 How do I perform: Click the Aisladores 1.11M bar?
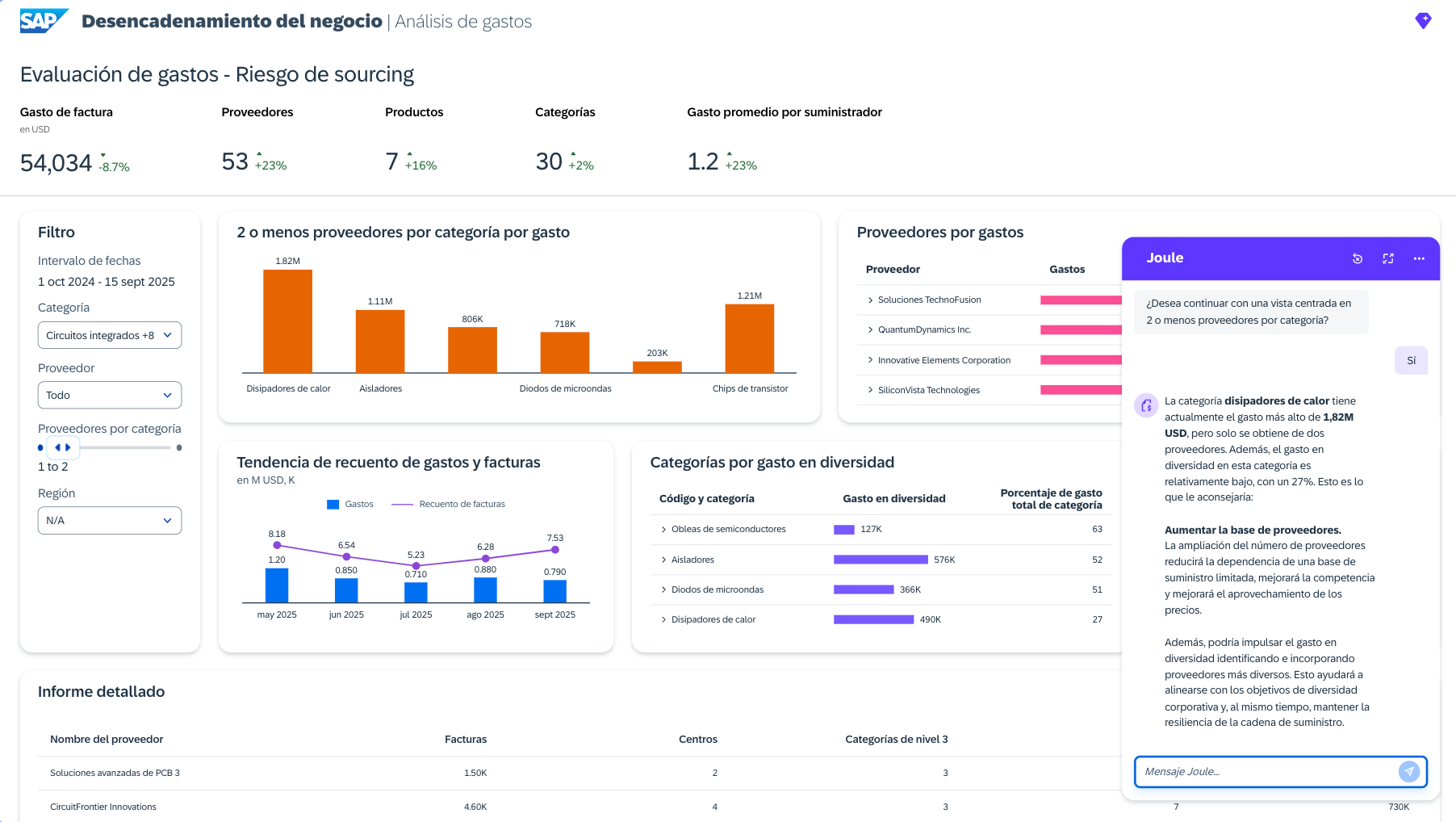[380, 341]
